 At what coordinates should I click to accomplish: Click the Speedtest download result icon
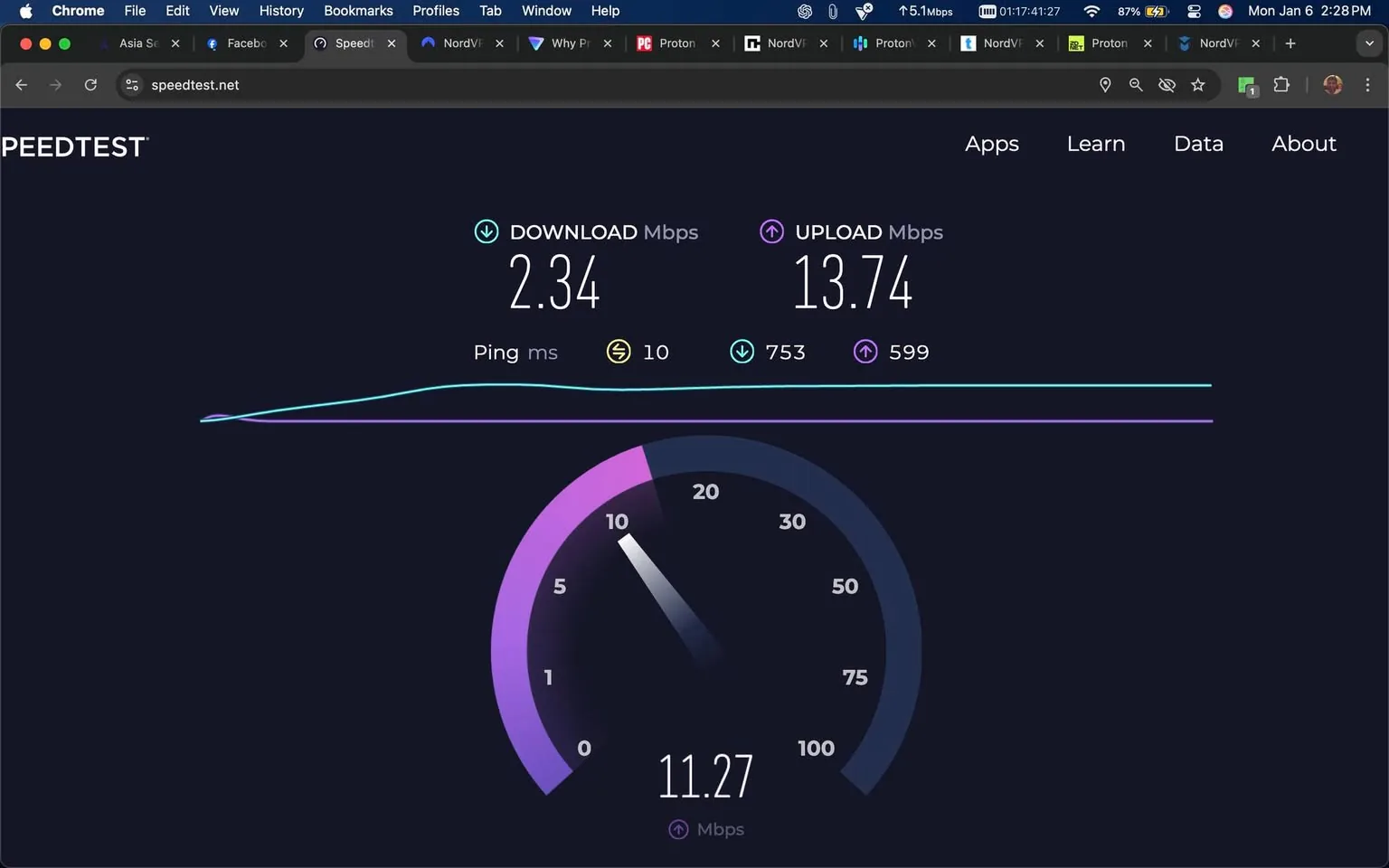[486, 231]
